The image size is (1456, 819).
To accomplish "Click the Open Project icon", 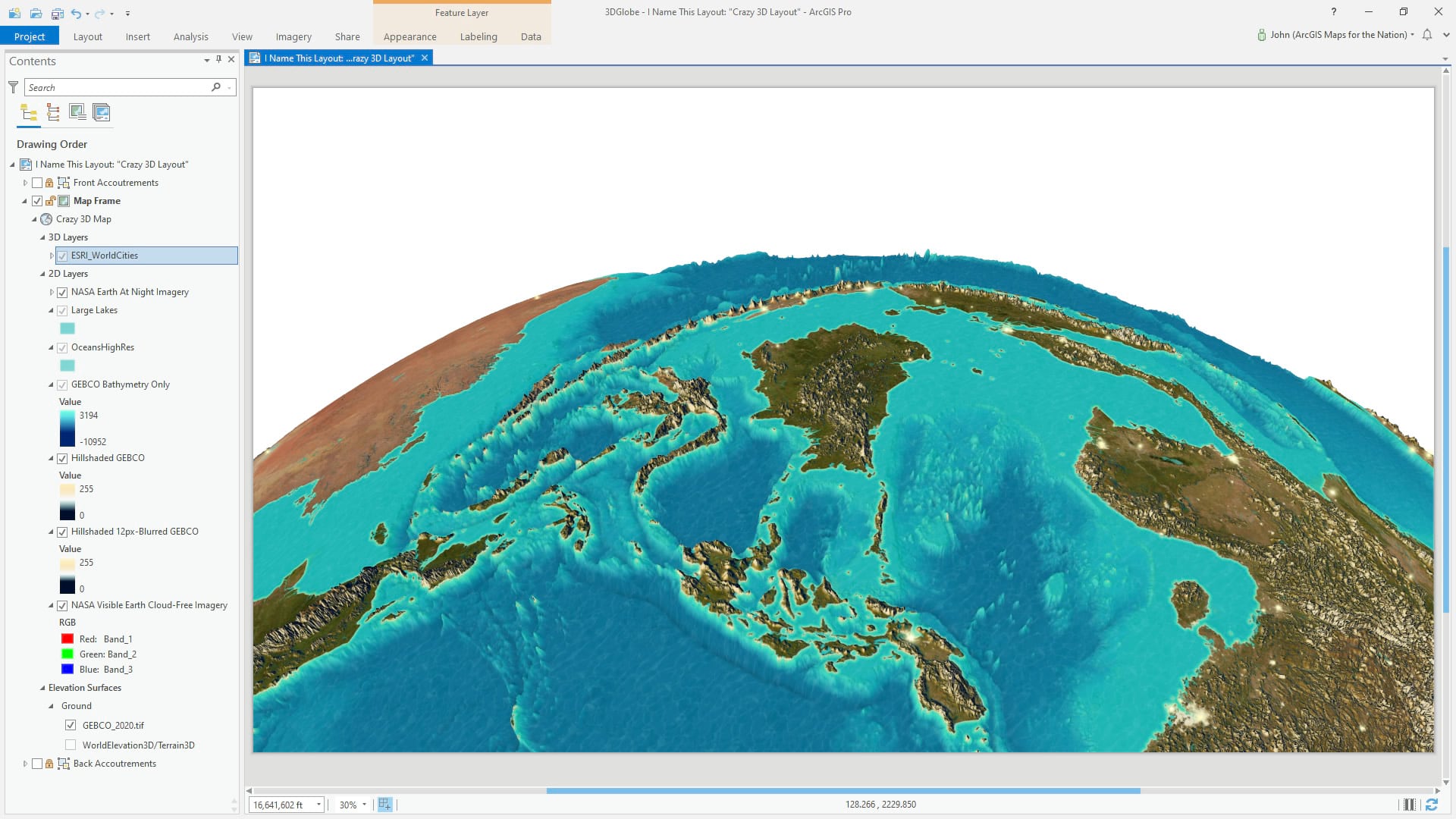I will (36, 13).
